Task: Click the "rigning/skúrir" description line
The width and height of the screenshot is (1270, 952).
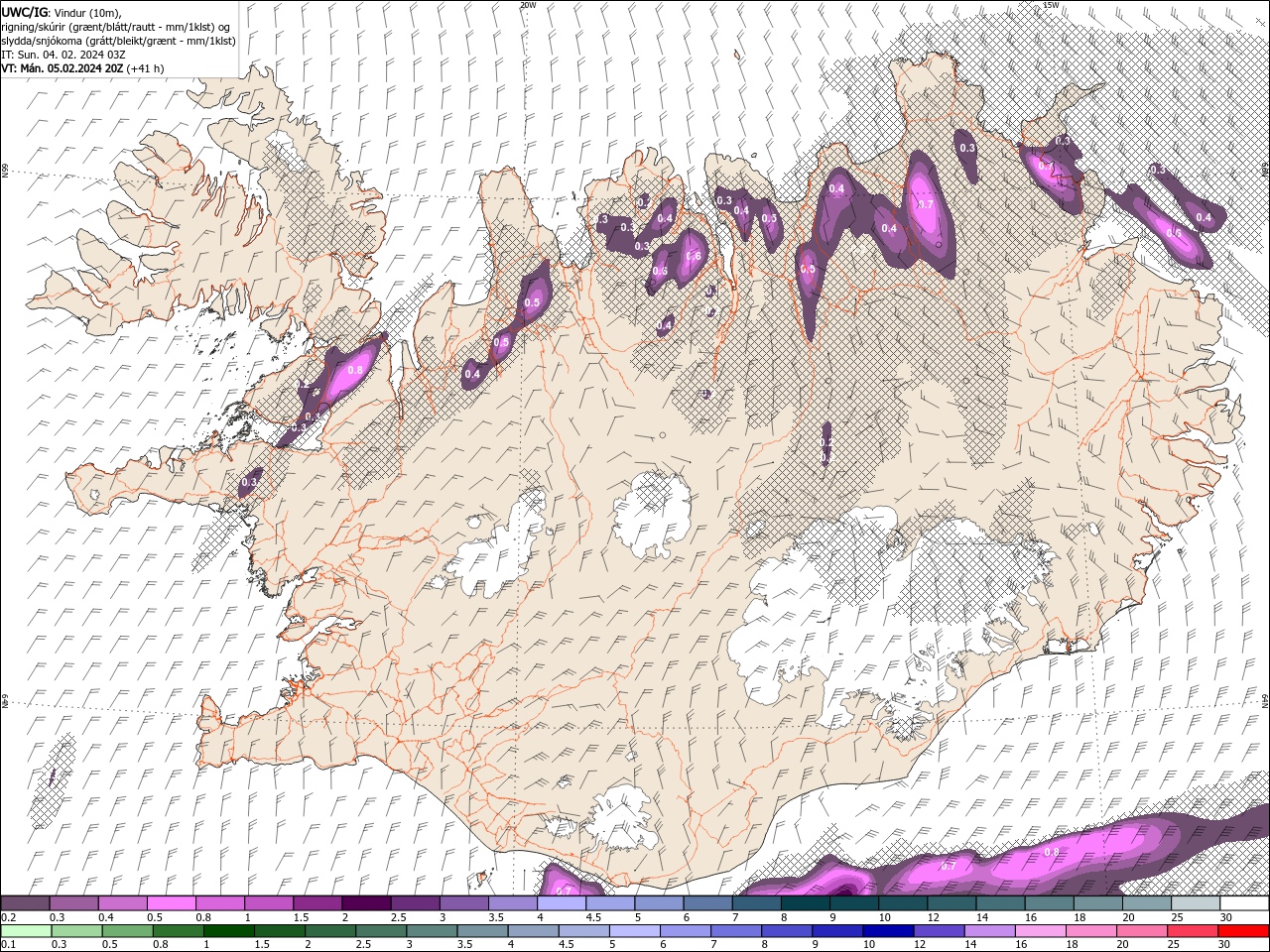Action: (x=117, y=27)
